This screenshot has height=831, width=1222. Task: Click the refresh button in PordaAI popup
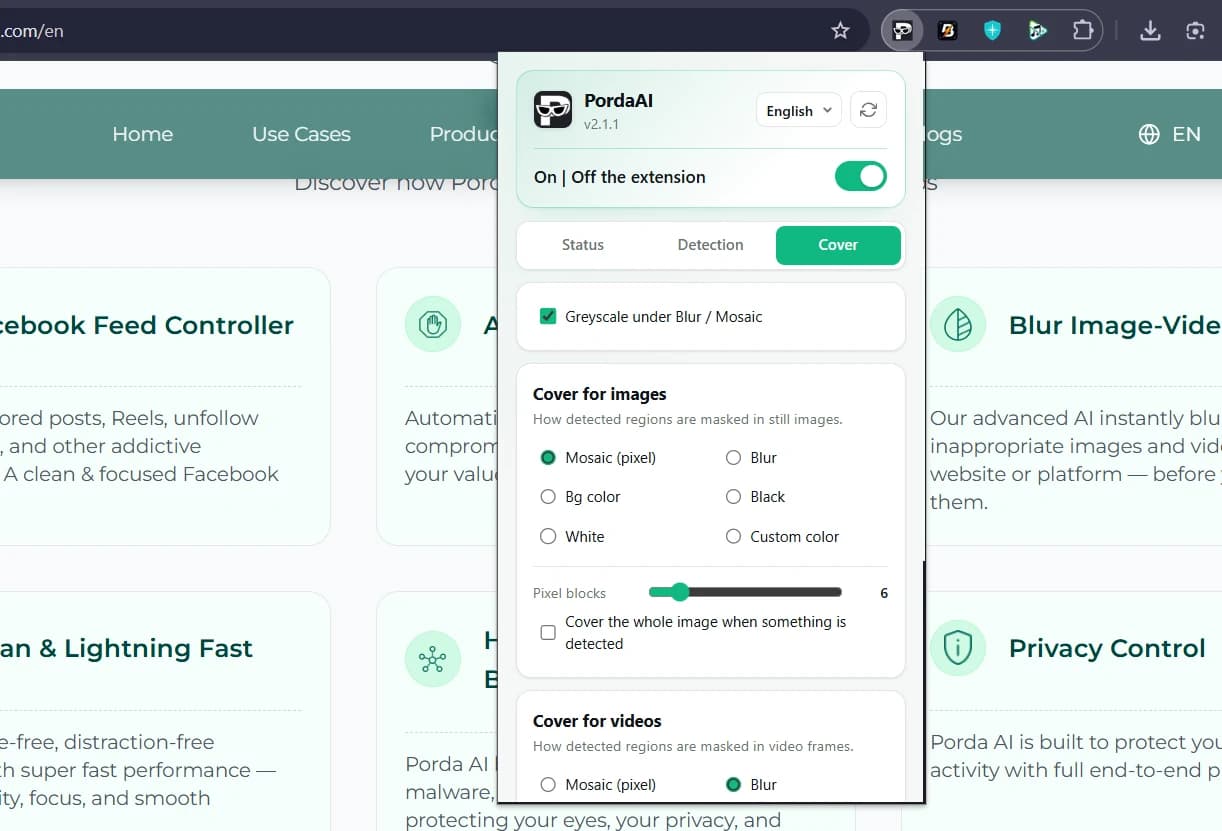pos(868,110)
